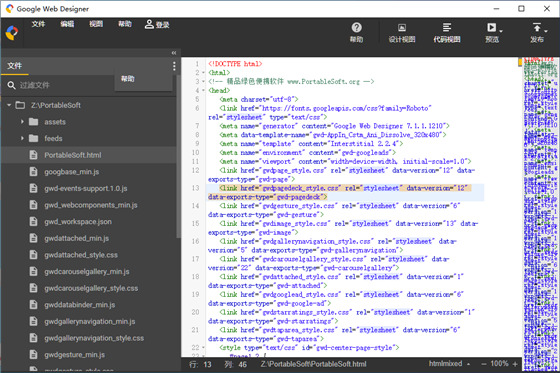Image resolution: width=560 pixels, height=373 pixels.
Task: Zoom in with the plus button
Action: coord(515,364)
